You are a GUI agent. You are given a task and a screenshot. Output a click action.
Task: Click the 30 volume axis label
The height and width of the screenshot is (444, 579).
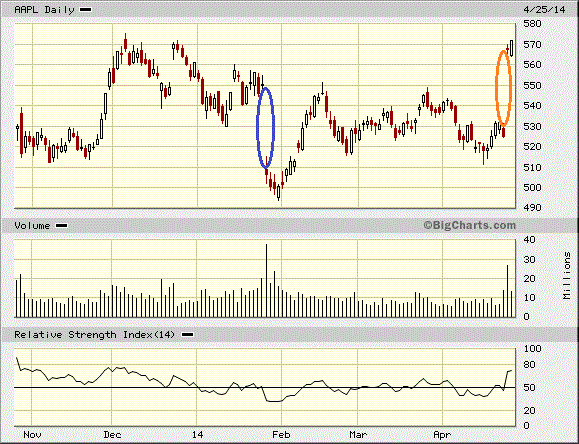pyautogui.click(x=529, y=260)
